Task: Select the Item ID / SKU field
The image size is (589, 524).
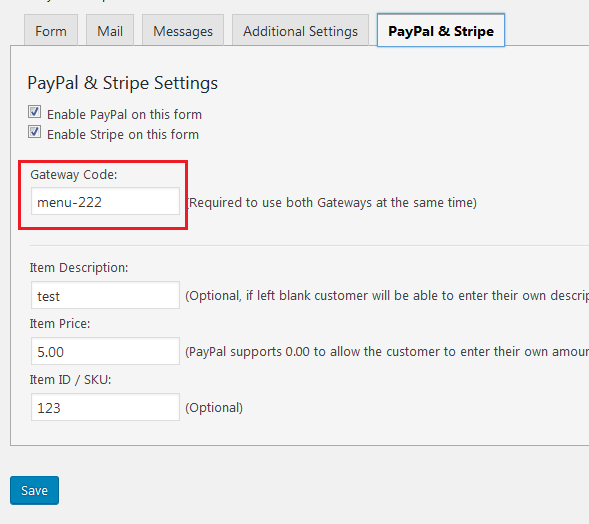Action: (105, 407)
